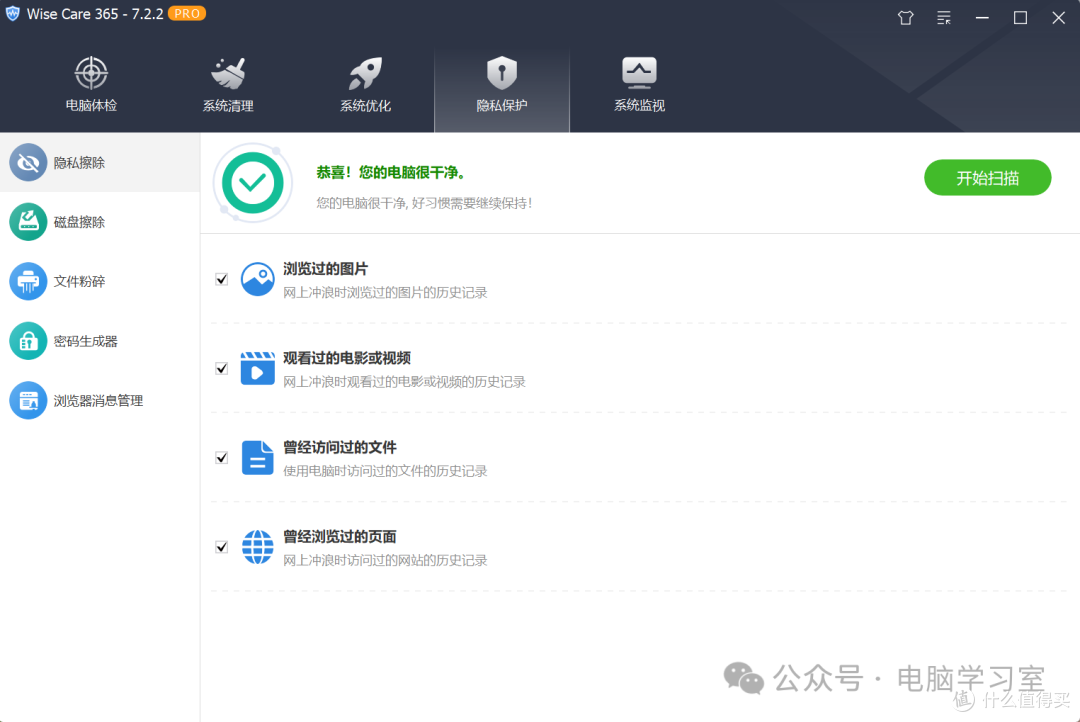
Task: Click the green checkmark status circle
Action: [x=253, y=183]
